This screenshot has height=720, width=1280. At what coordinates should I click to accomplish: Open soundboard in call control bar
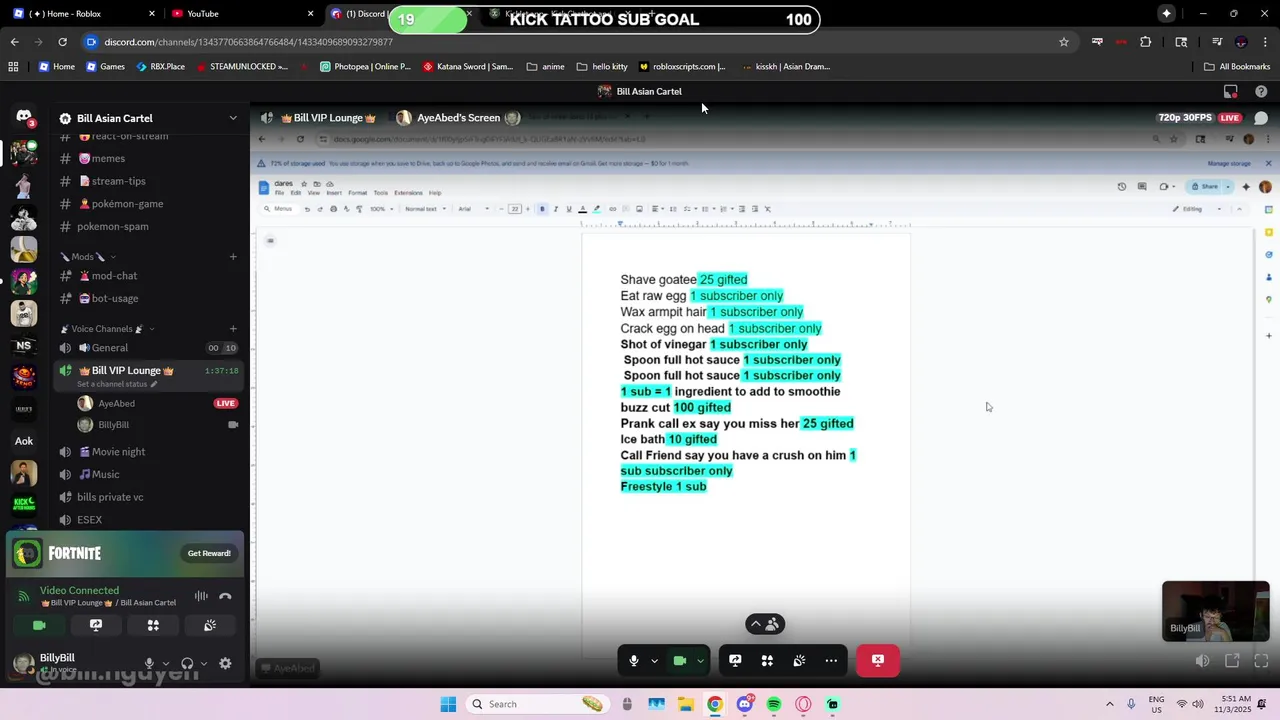point(799,660)
